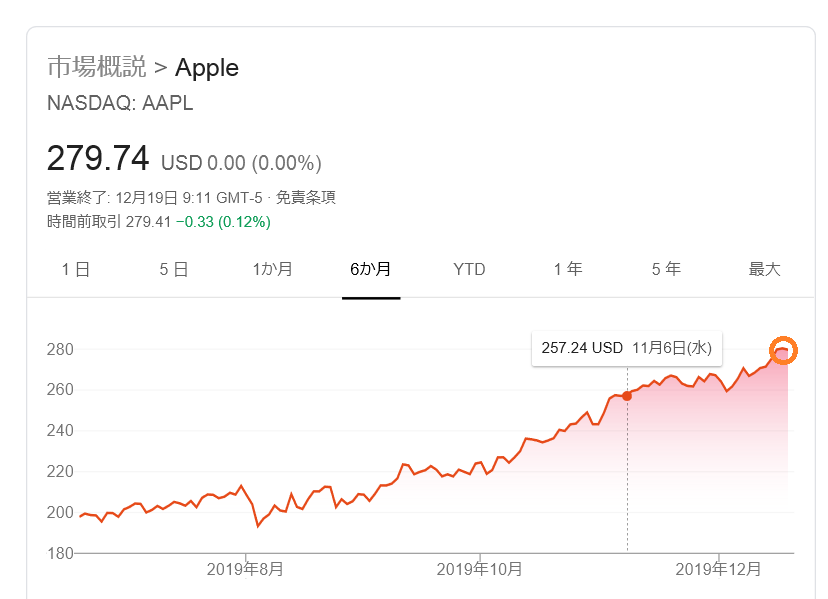The image size is (828, 599).
Task: Select the active 6か月 tab
Action: (370, 269)
